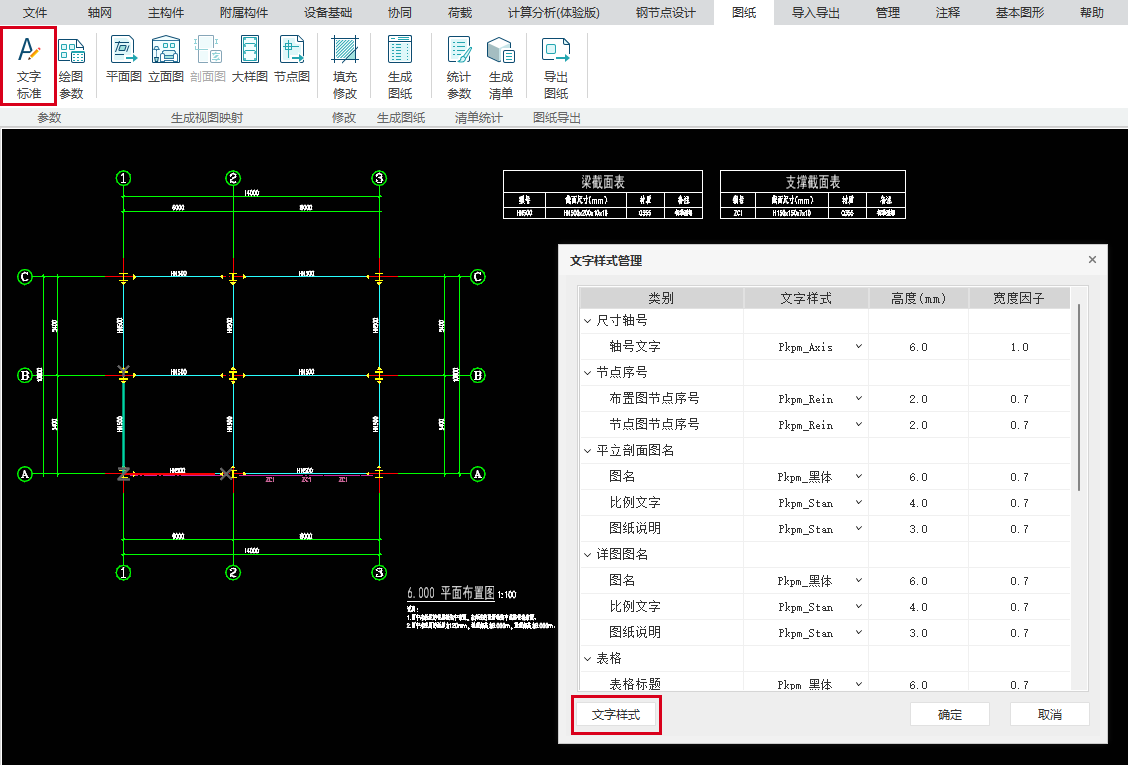Click the 轴号文字 height value field
The image size is (1128, 765).
tap(918, 347)
